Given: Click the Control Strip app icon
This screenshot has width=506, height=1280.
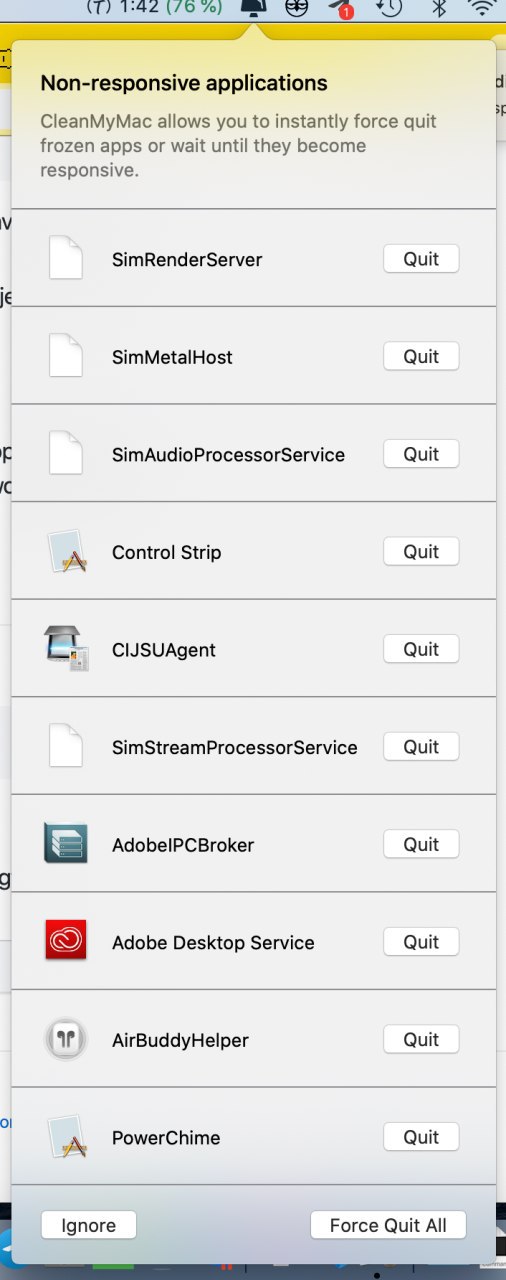Looking at the screenshot, I should [x=66, y=552].
